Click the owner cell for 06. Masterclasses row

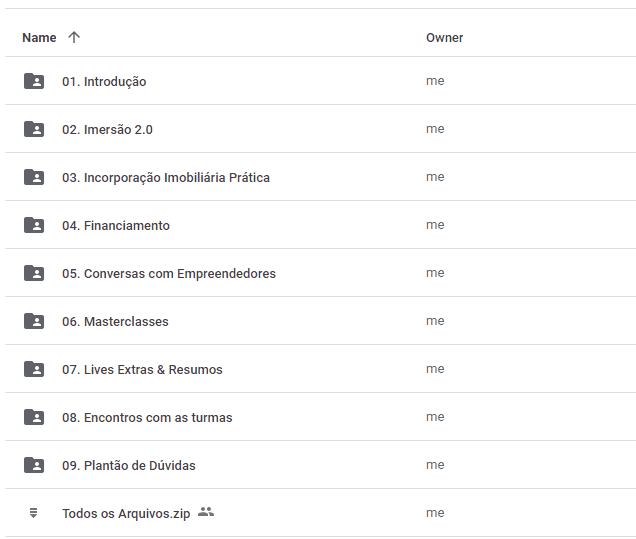tap(435, 321)
